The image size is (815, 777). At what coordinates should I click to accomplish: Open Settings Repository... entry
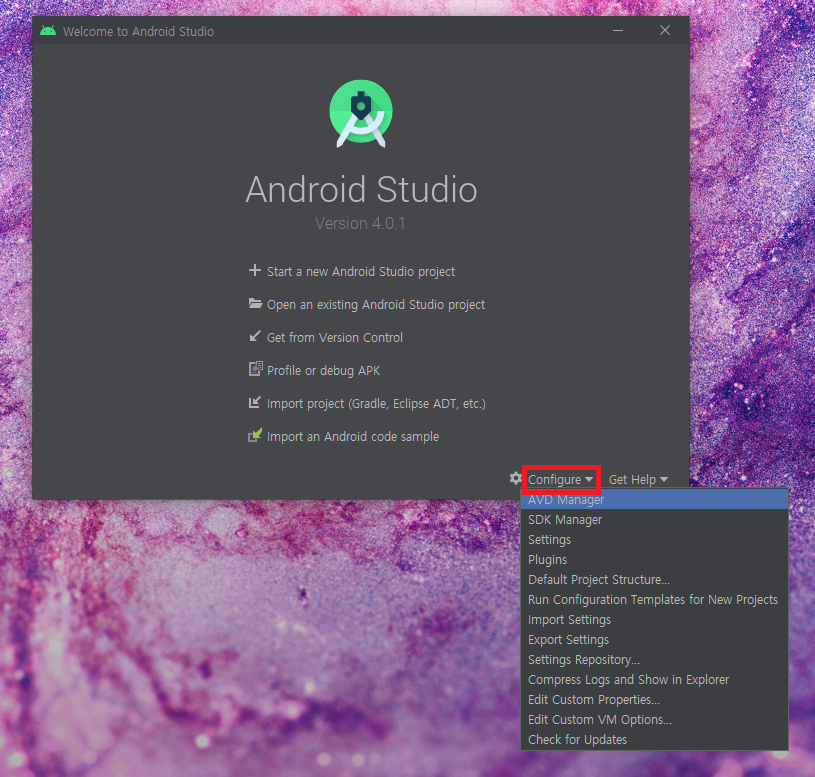[654, 660]
